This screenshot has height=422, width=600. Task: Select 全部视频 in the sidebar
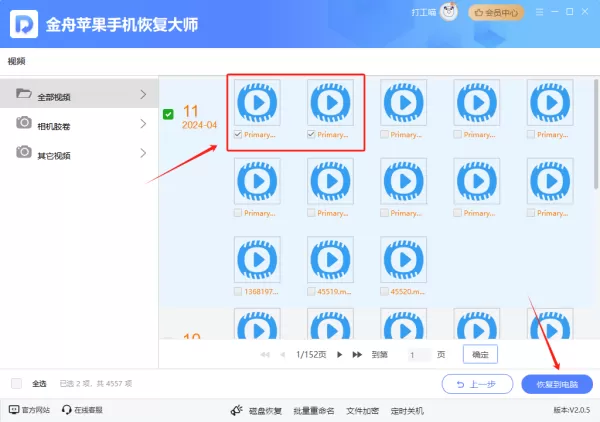79,94
